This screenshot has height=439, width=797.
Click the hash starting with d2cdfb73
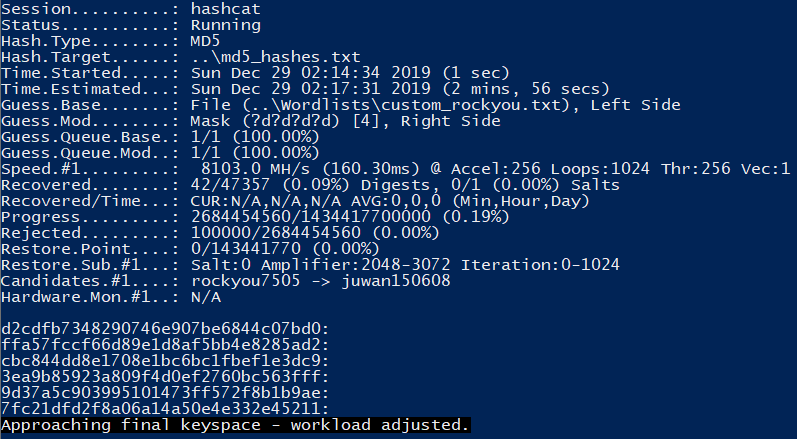point(167,329)
